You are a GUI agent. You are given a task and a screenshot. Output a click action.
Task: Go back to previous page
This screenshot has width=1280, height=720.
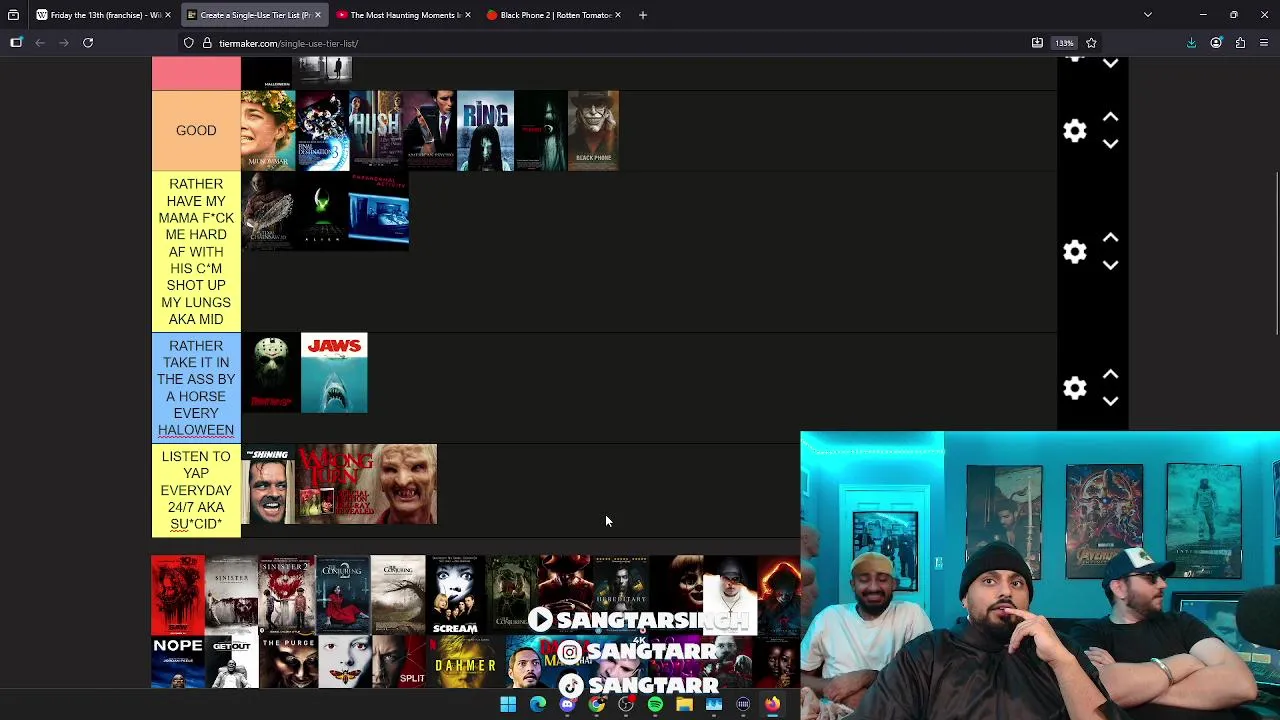(40, 43)
